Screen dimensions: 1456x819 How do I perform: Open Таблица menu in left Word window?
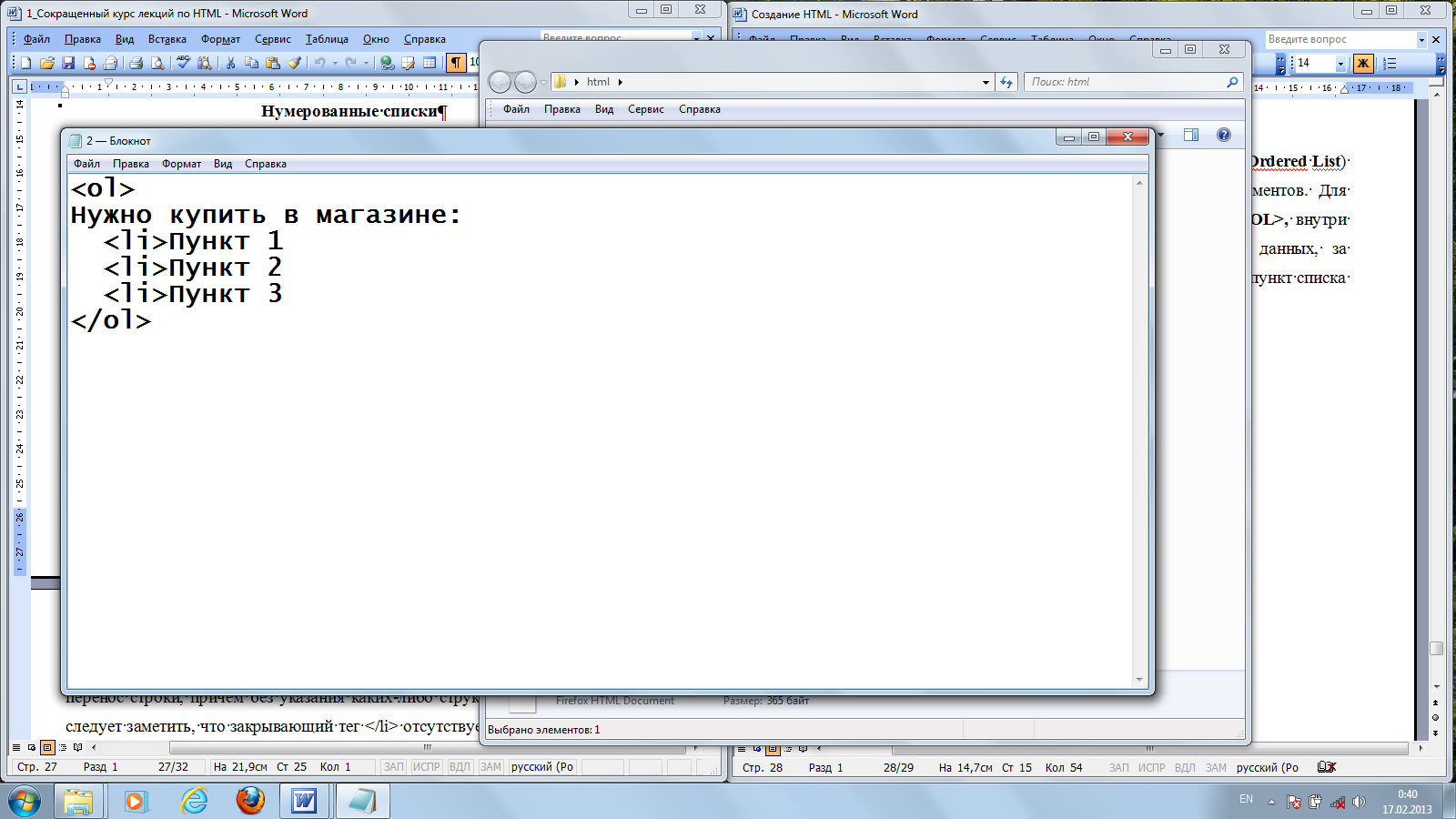click(327, 39)
